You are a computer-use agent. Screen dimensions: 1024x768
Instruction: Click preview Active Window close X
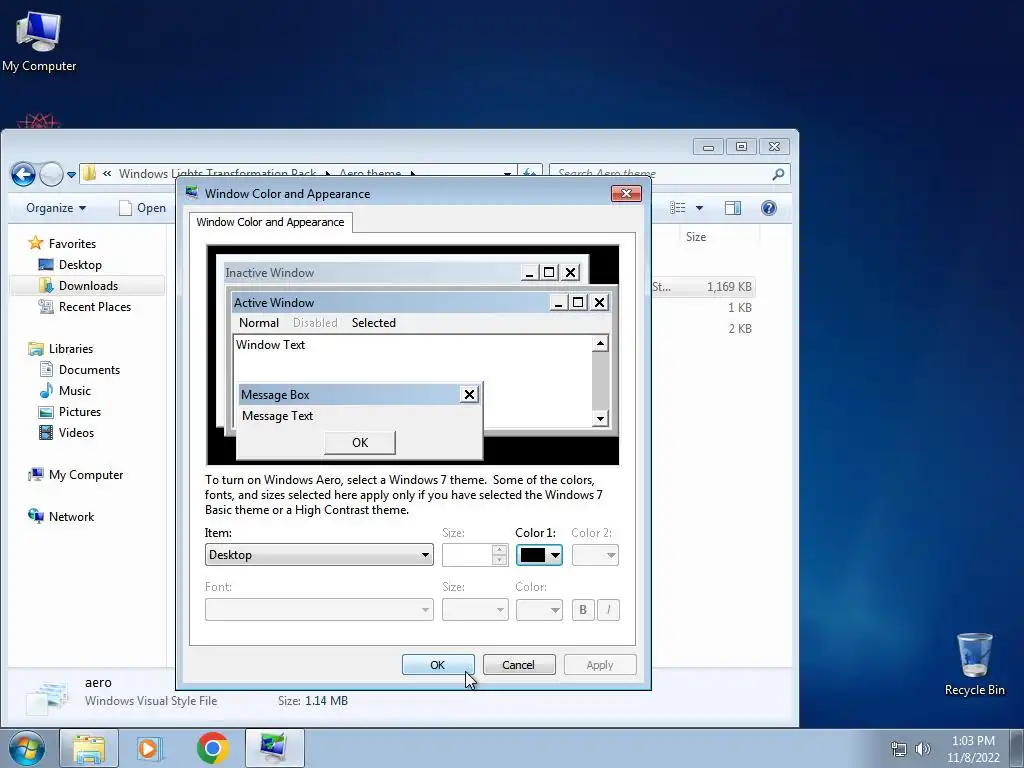coord(599,302)
